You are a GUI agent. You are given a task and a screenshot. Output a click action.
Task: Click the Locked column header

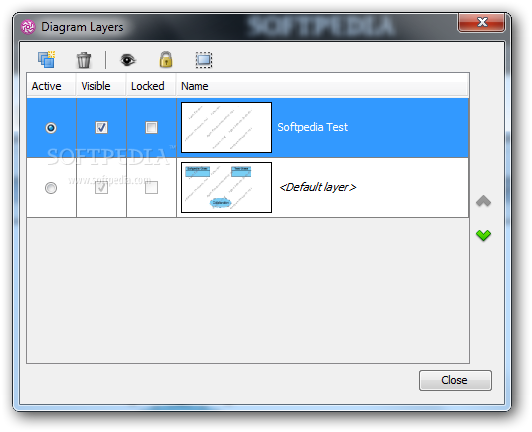(x=151, y=86)
